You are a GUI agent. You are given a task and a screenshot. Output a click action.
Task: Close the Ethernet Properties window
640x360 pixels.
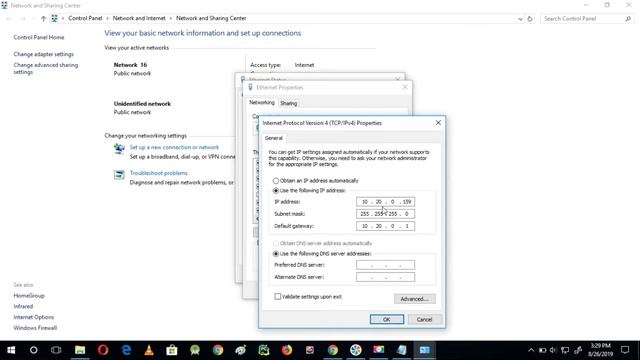point(405,87)
